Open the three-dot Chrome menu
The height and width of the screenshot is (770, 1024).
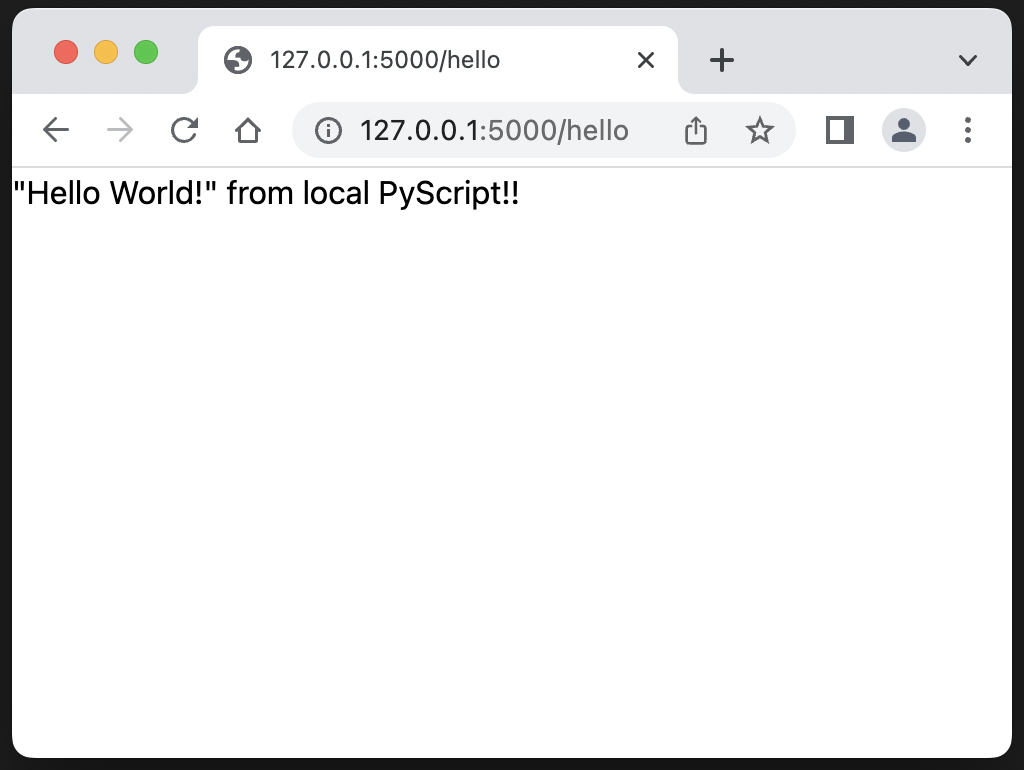pos(967,130)
